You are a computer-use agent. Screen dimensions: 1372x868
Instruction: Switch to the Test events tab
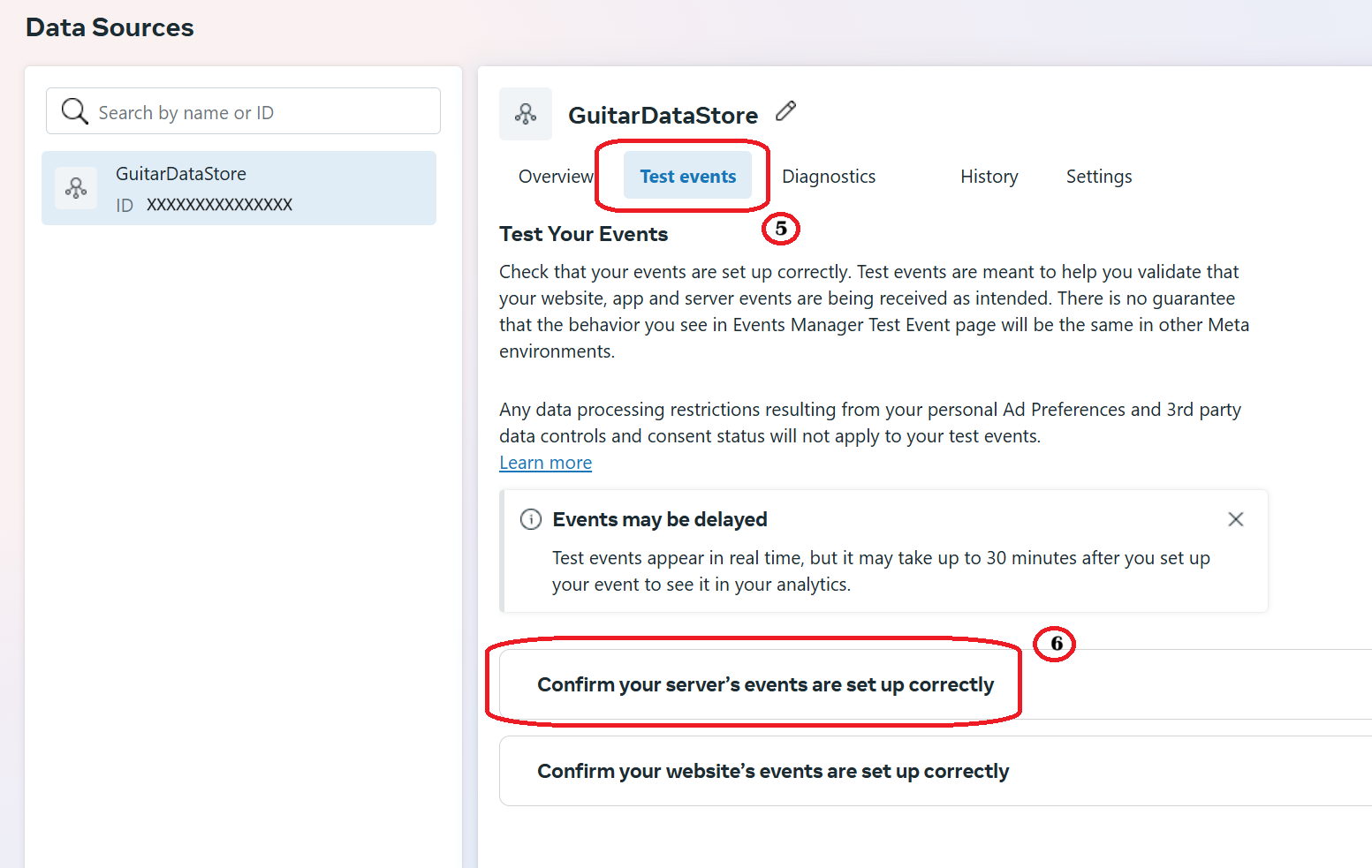tap(687, 176)
